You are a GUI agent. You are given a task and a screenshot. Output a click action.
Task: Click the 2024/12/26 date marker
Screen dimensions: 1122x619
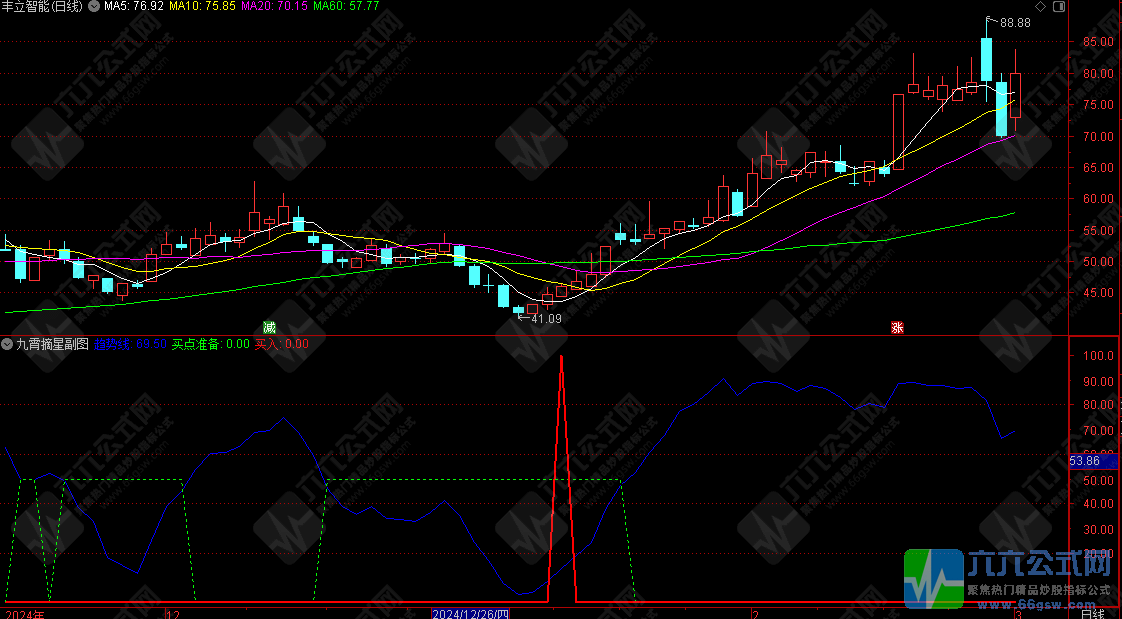pyautogui.click(x=470, y=612)
